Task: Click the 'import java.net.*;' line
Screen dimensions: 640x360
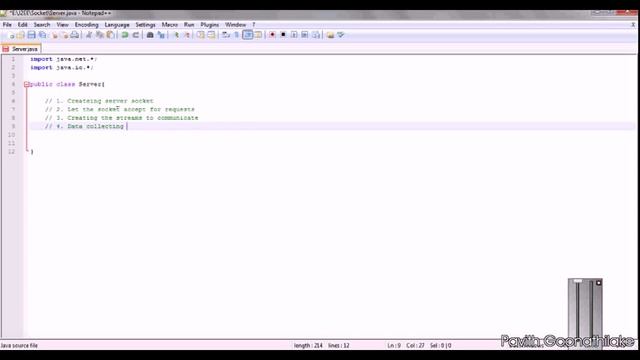Action: tap(63, 59)
